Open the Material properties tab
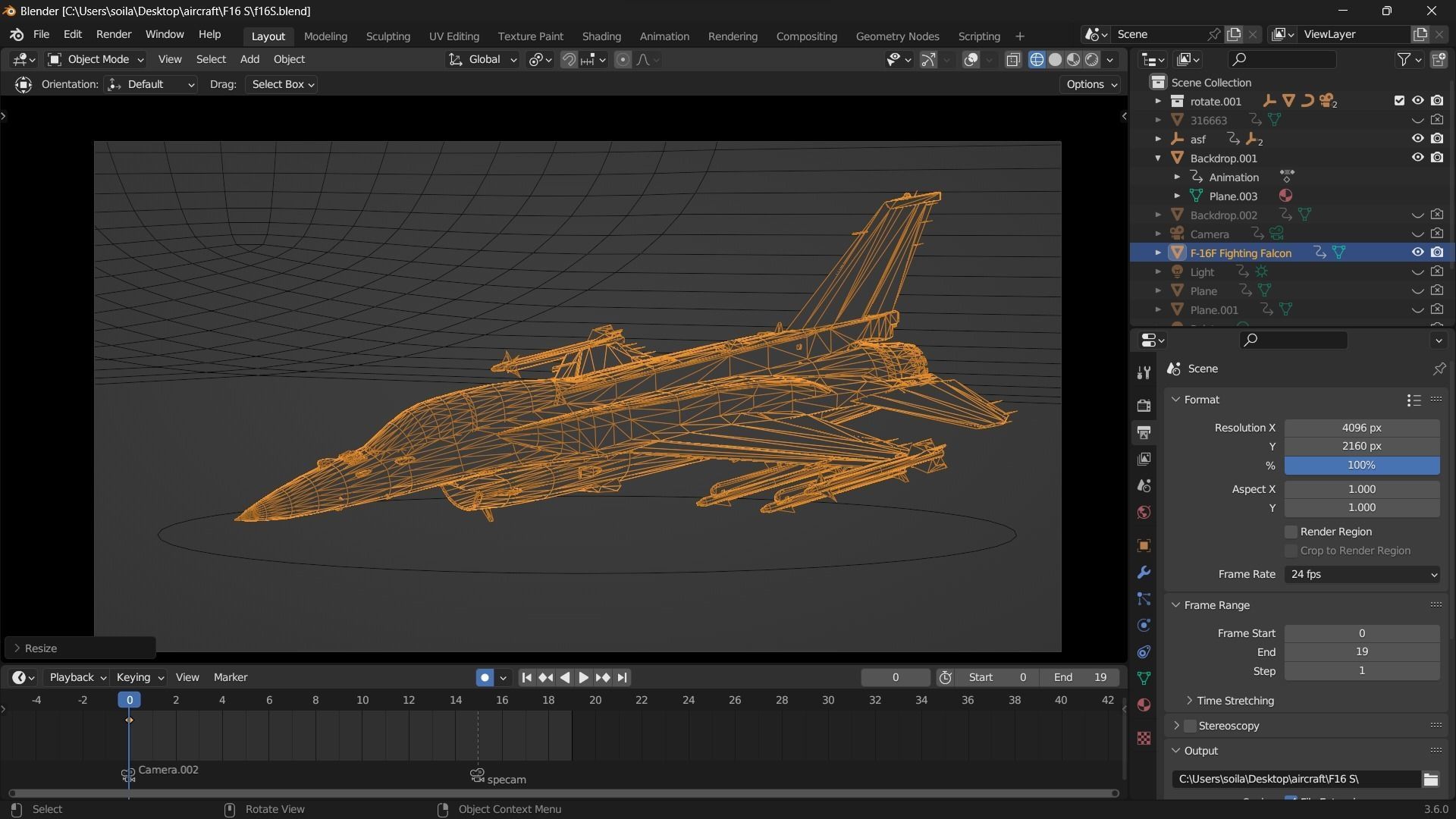Screen dimensions: 1456x819 (x=1144, y=705)
